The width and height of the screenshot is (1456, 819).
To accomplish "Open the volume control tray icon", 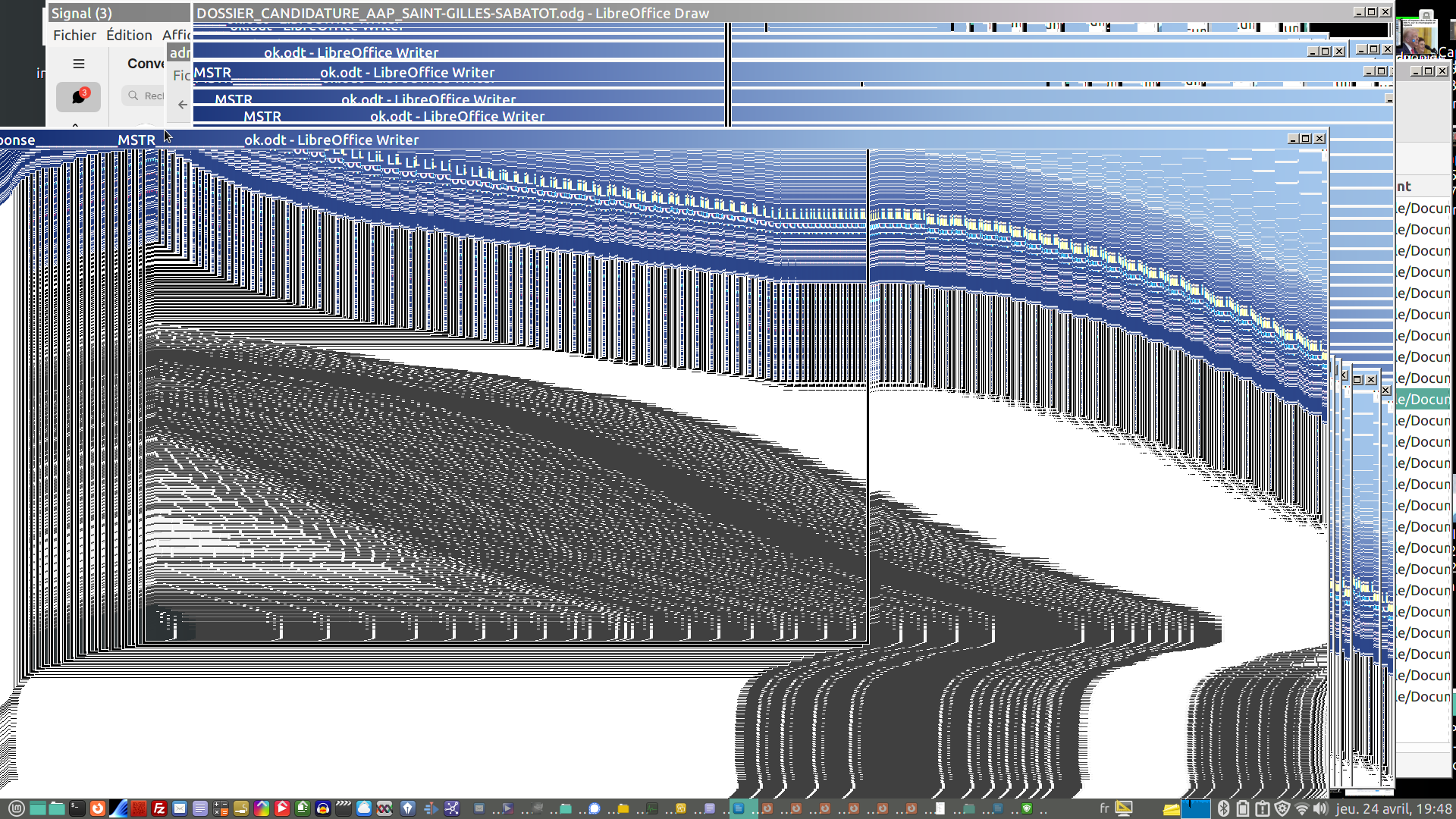I will pyautogui.click(x=1320, y=808).
